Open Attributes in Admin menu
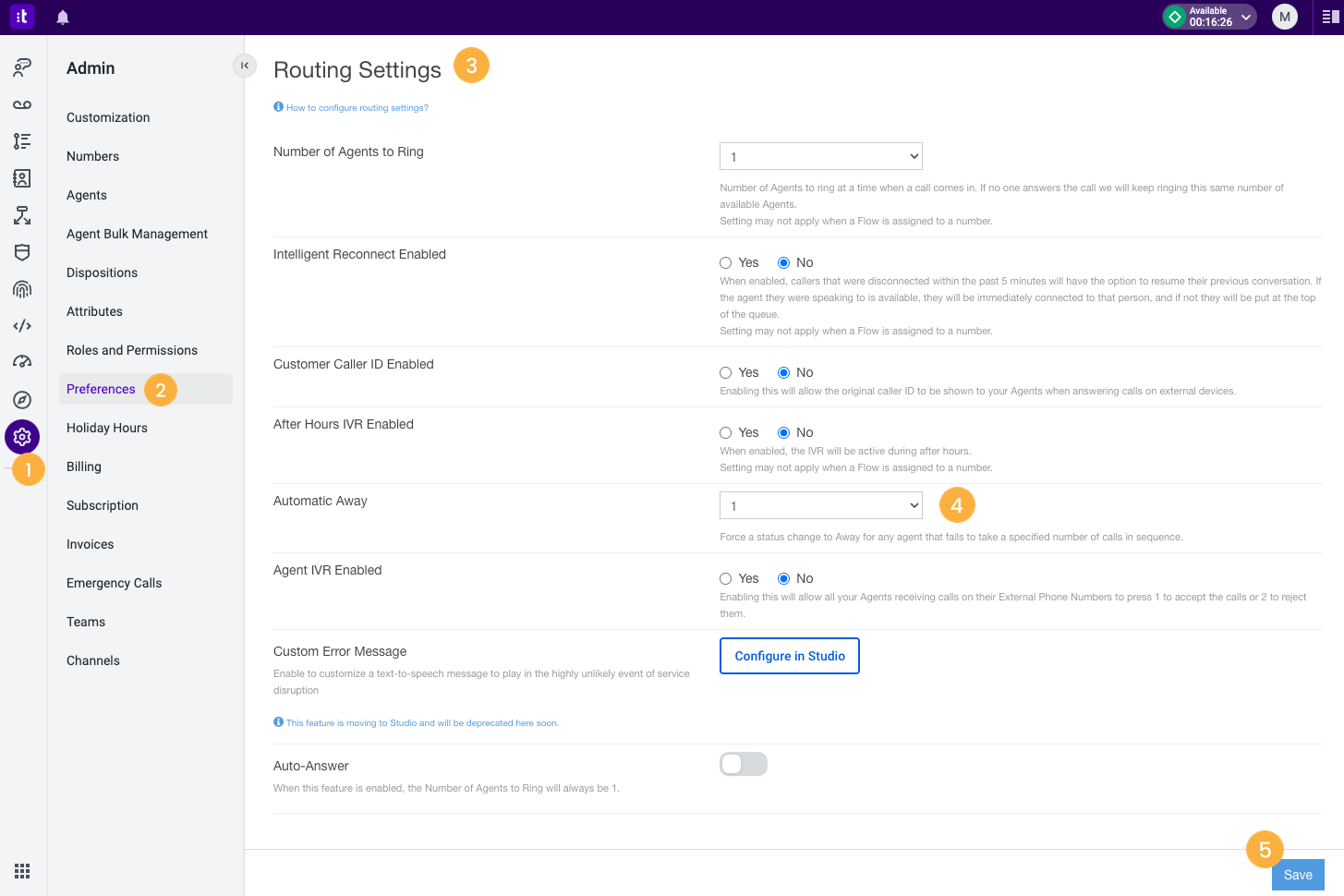Image resolution: width=1344 pixels, height=896 pixels. 94,311
